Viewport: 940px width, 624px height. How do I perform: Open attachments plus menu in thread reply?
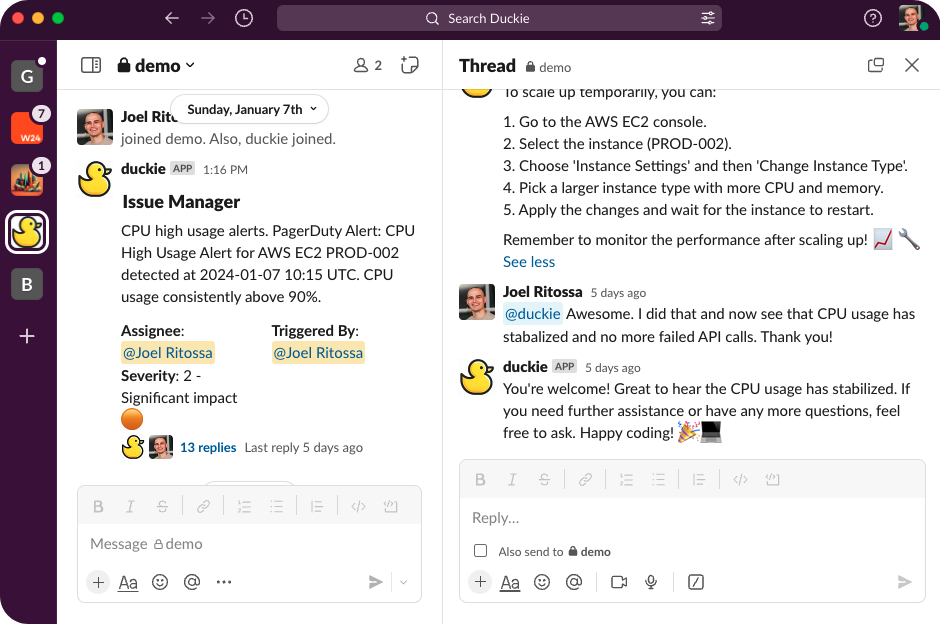[480, 582]
